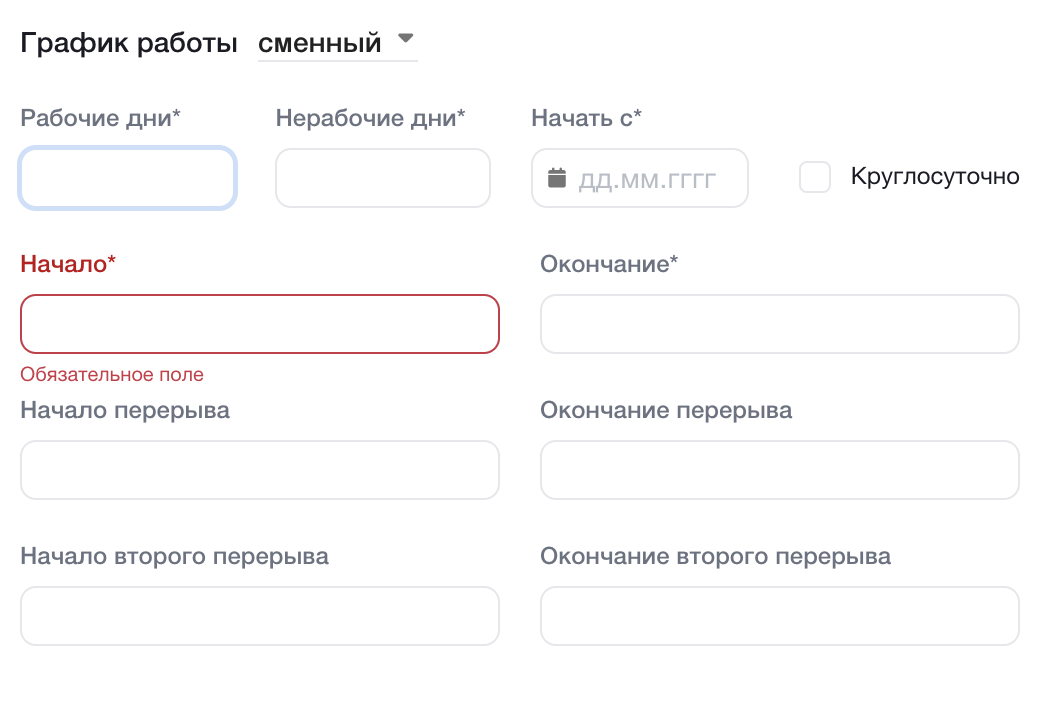Click the selected value сменный
This screenshot has height=704, width=1052.
[320, 43]
